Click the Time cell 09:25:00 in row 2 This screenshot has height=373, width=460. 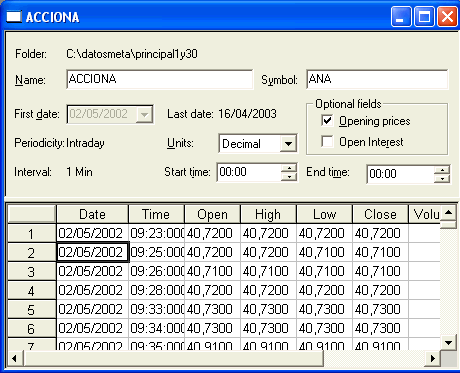coord(156,252)
